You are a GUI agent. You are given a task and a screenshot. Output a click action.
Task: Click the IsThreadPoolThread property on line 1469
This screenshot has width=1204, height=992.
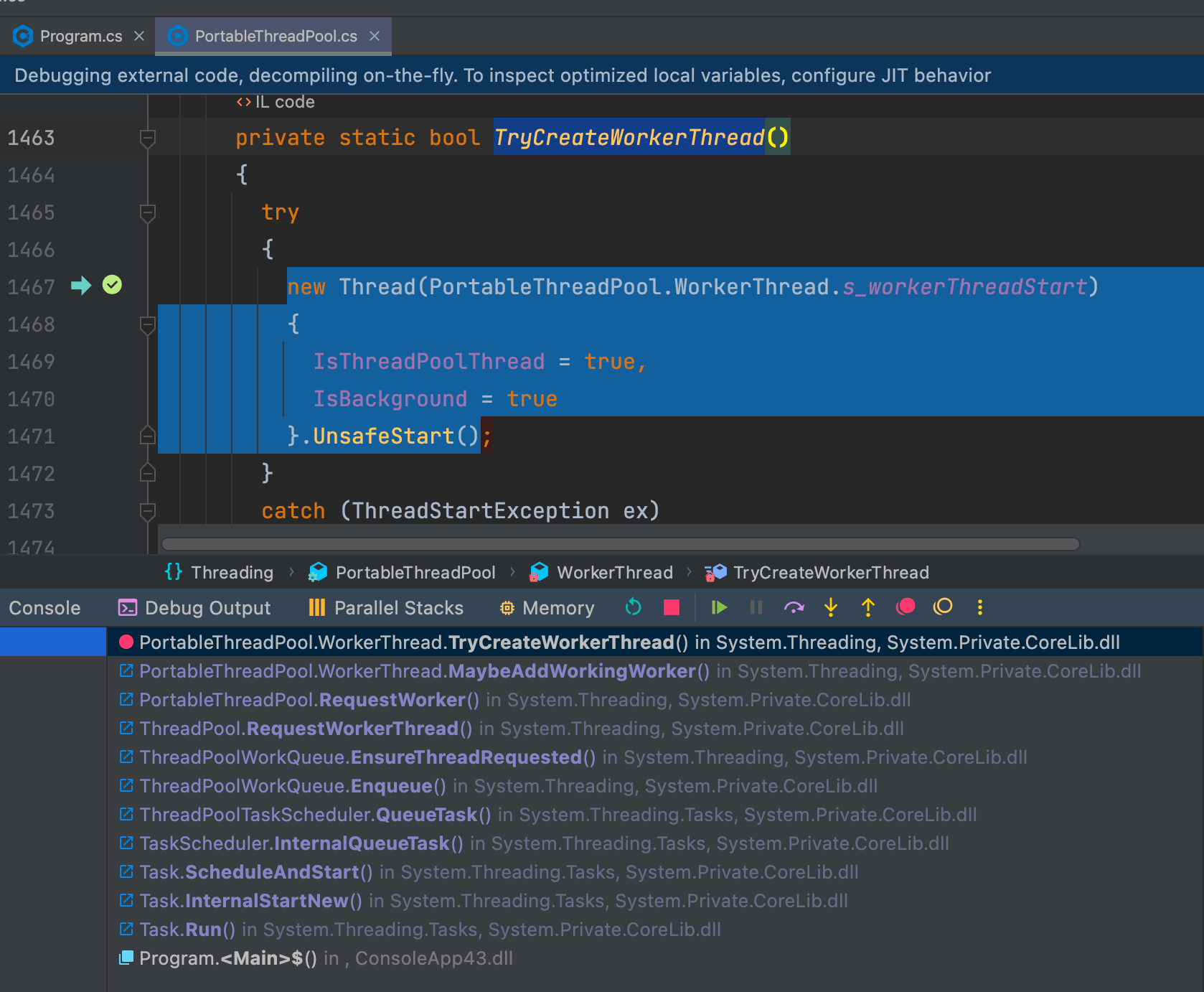tap(429, 361)
